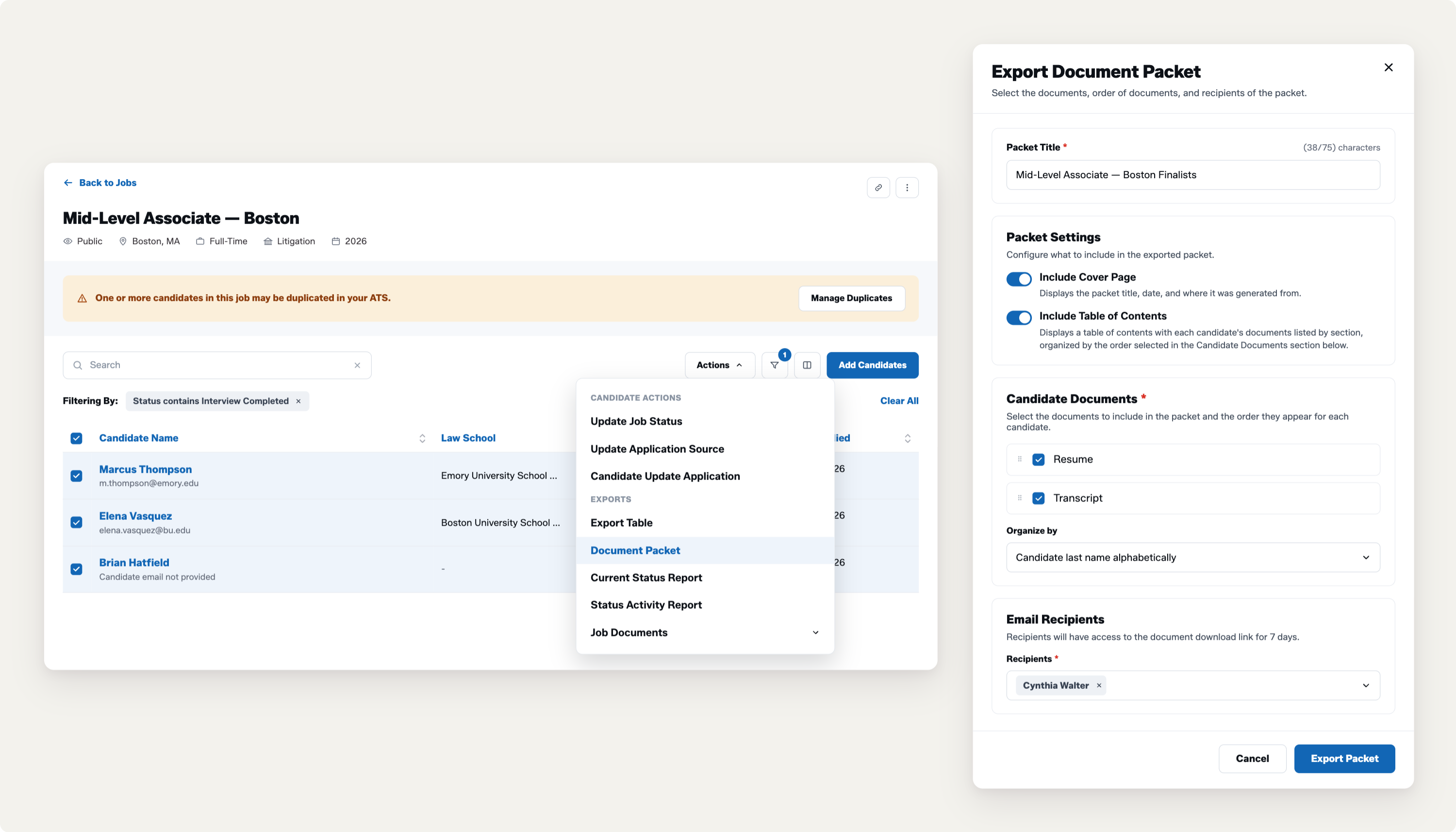Uncheck the Transcript document checkbox

pos(1039,499)
